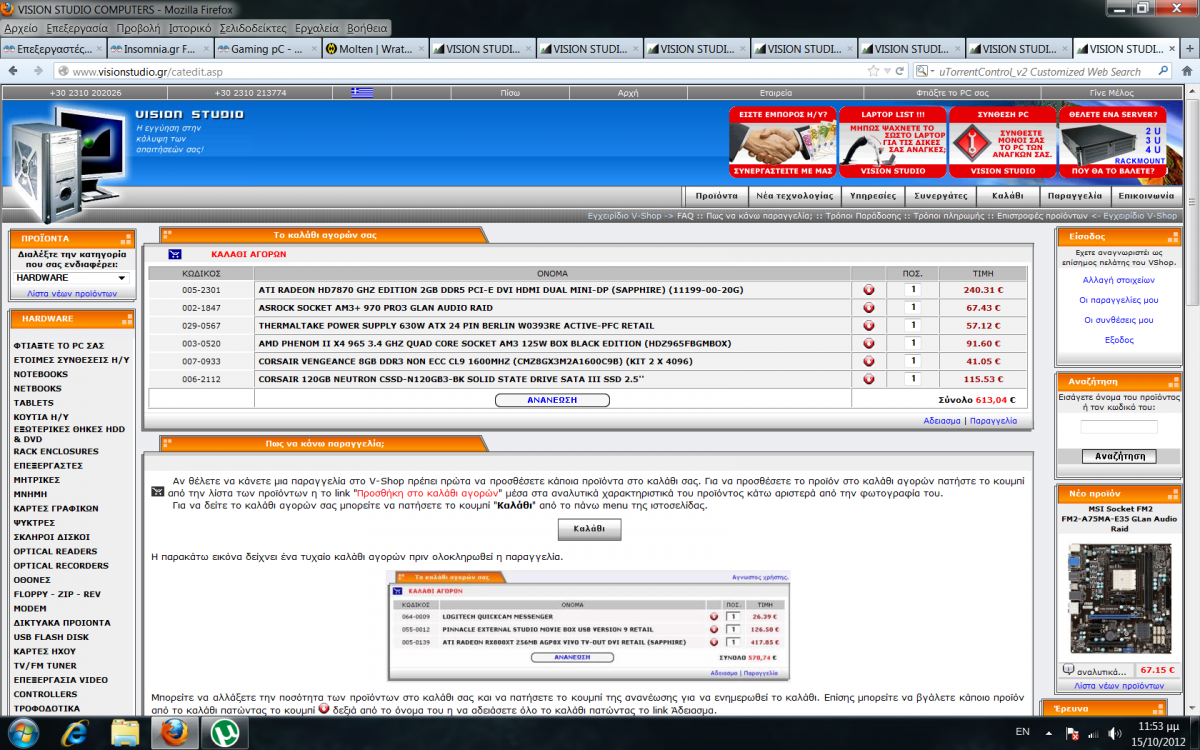Open the HARDWARE category dropdown
The height and width of the screenshot is (750, 1200).
(72, 277)
